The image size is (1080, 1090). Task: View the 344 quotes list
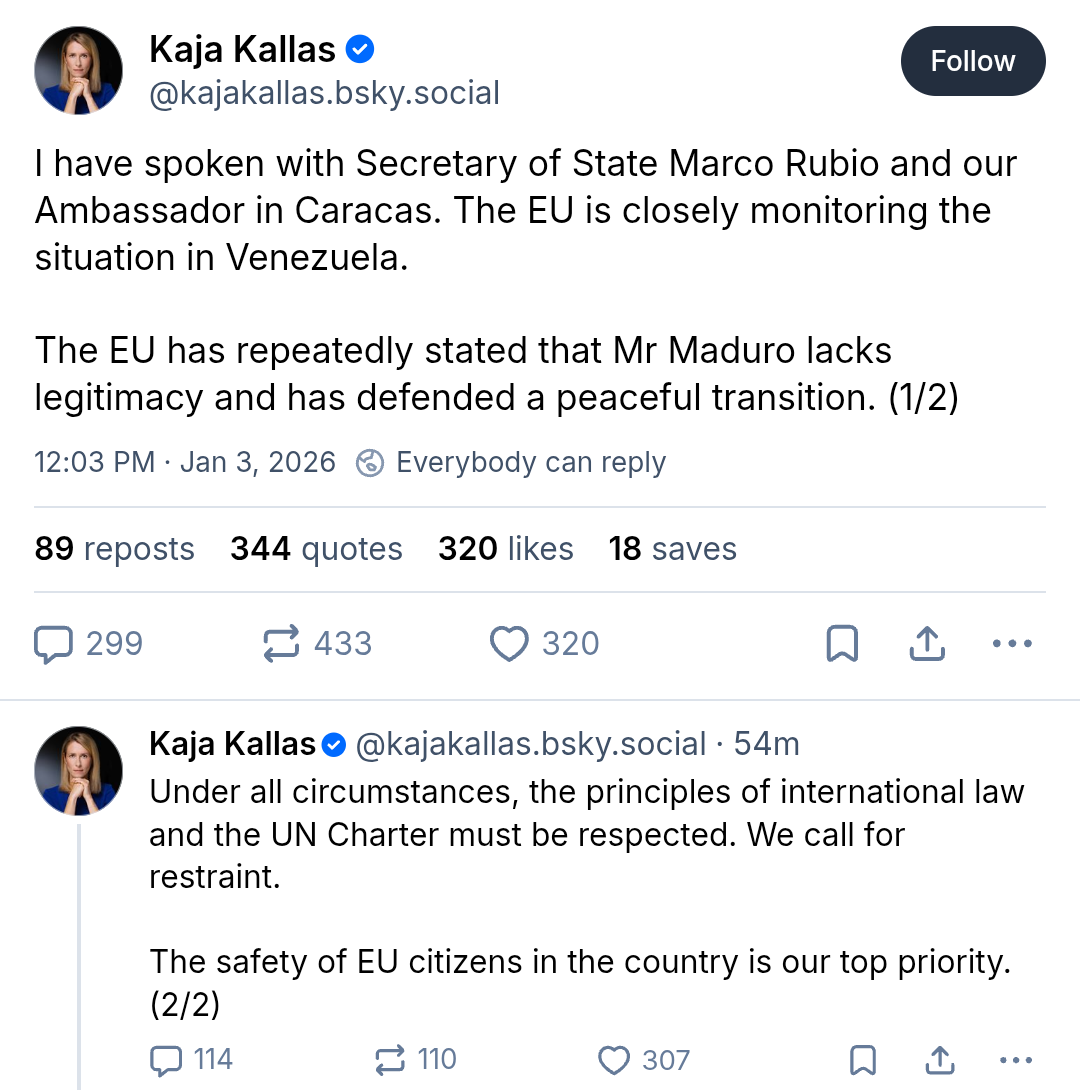tap(316, 549)
